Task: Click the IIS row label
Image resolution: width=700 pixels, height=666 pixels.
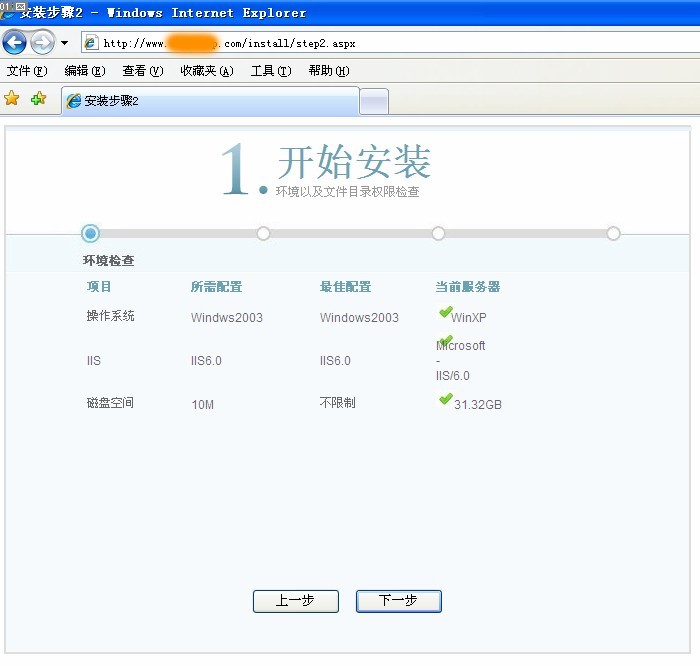Action: (x=94, y=360)
